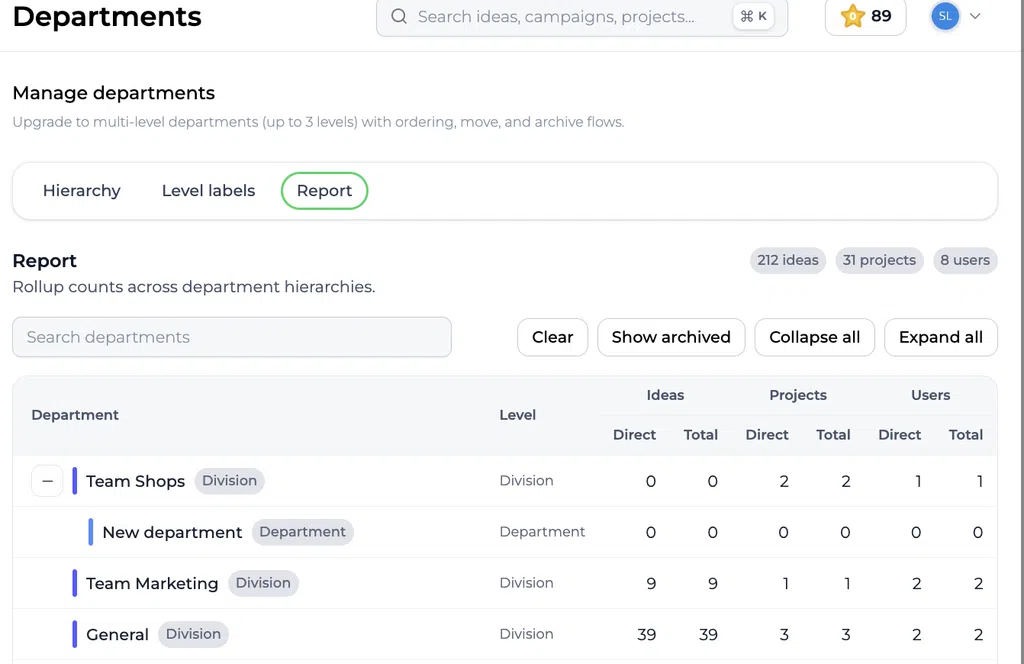
Task: Click the blue bar beside Team Marketing
Action: (74, 583)
